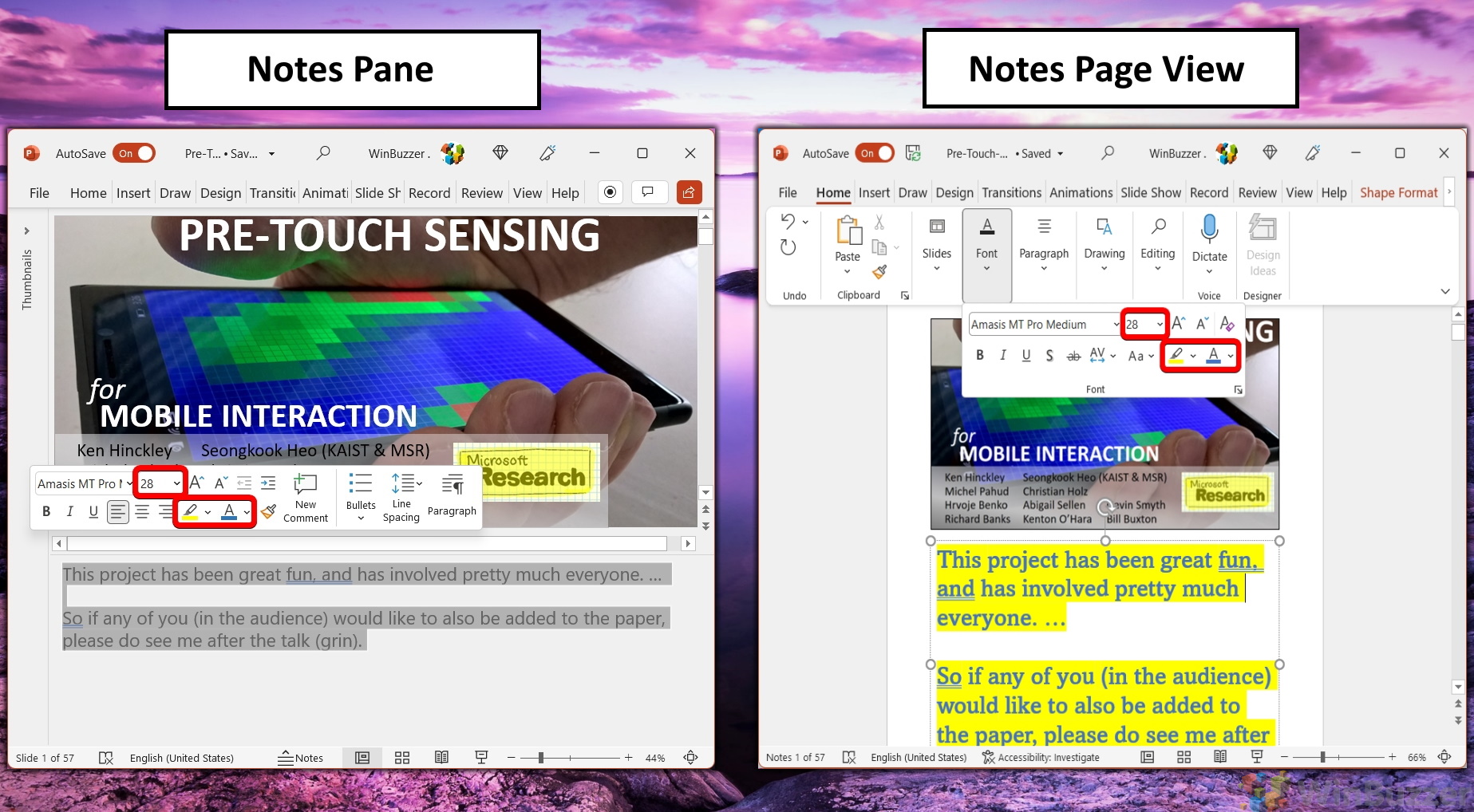
Task: Expand Bullets dropdown in left mini toolbar
Action: pos(361,518)
